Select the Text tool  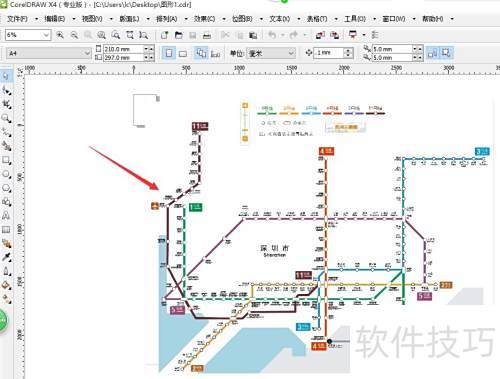click(x=6, y=216)
